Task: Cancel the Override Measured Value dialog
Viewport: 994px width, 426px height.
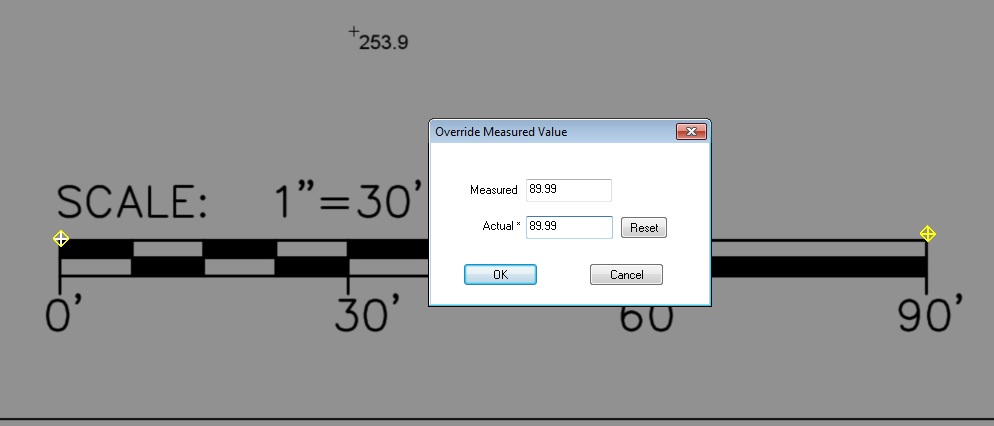Action: 626,274
